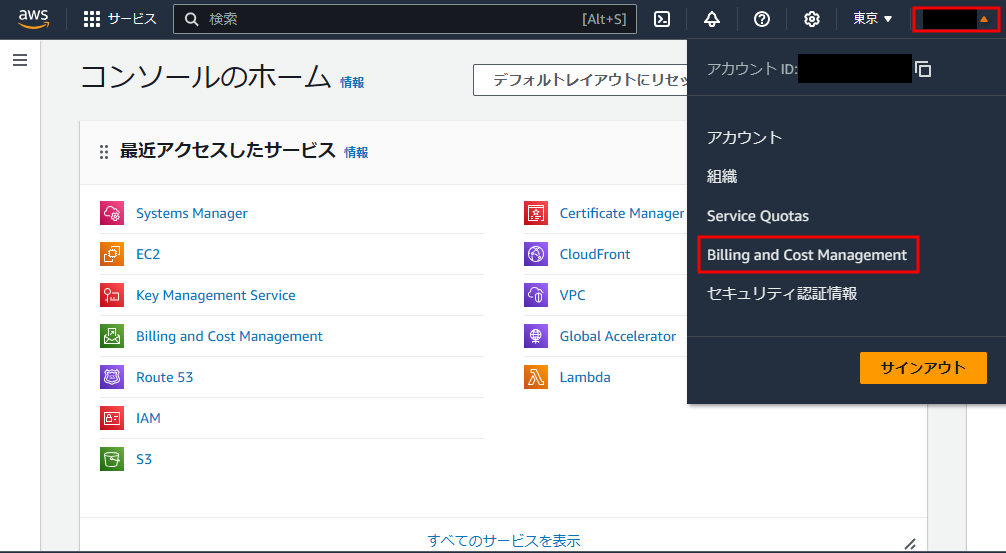Open the Key Management Service link
The image size is (1006, 553).
pyautogui.click(x=216, y=295)
